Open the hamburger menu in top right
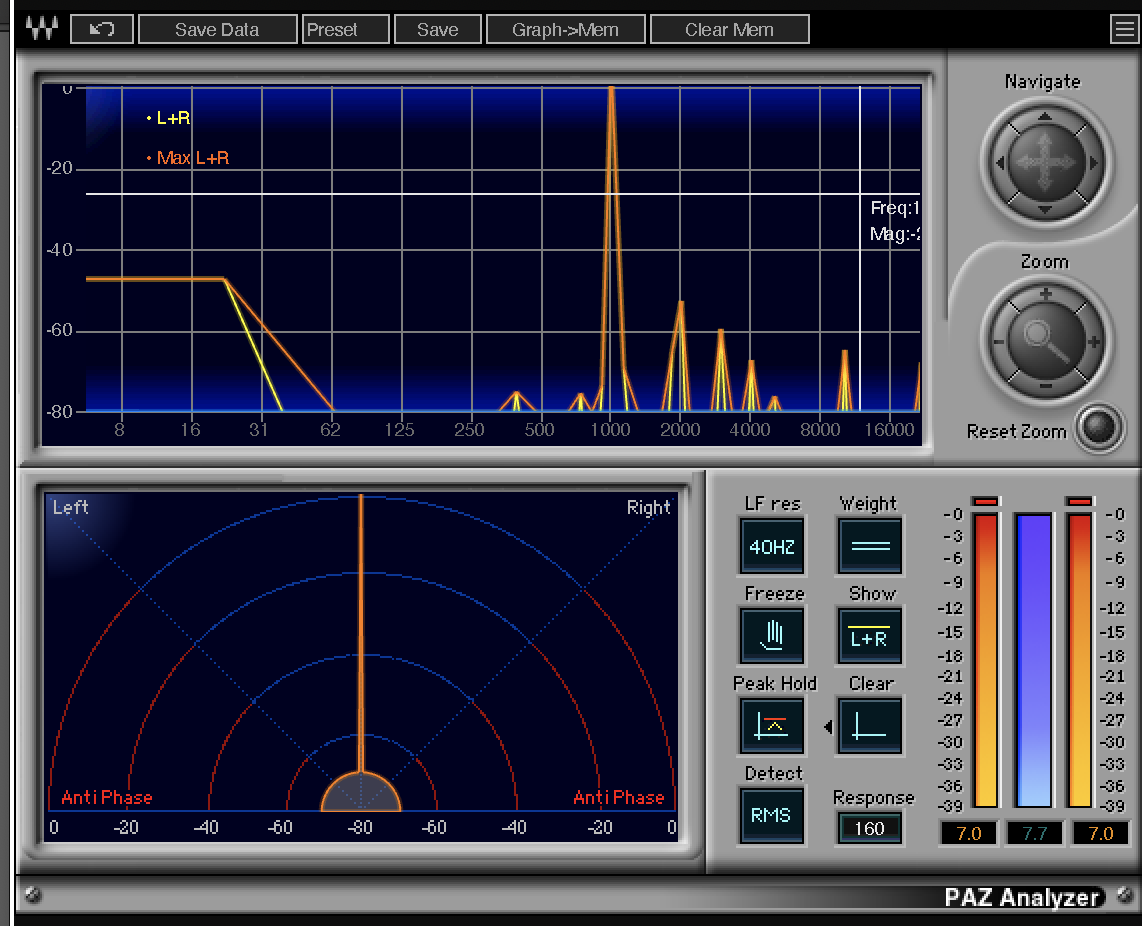 [1125, 29]
